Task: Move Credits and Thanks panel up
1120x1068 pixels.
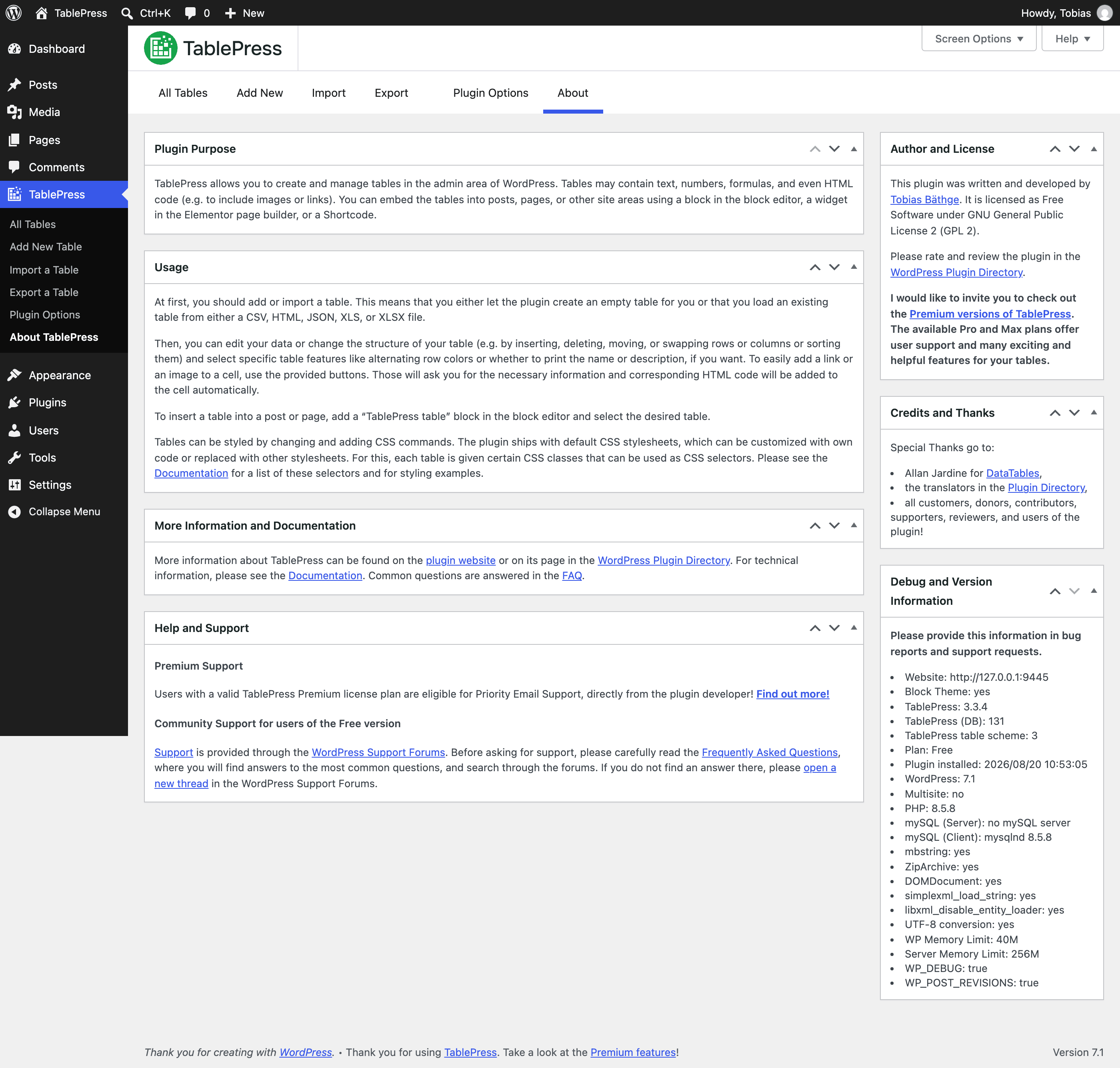Action: click(x=1054, y=413)
